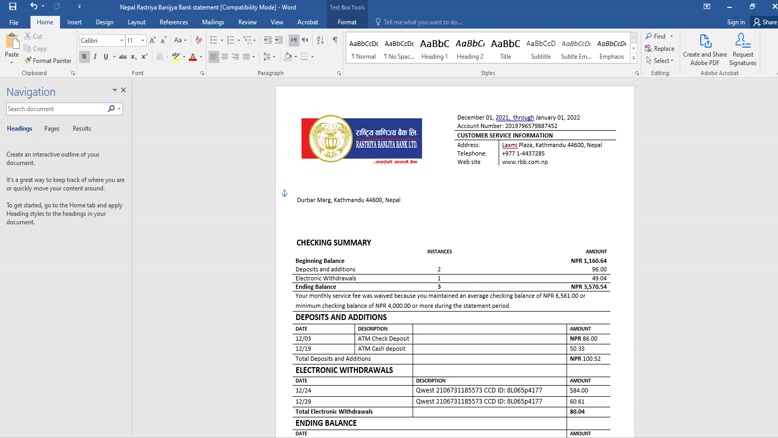The image size is (778, 438).
Task: Click the Undo arrow icon
Action: tap(33, 7)
